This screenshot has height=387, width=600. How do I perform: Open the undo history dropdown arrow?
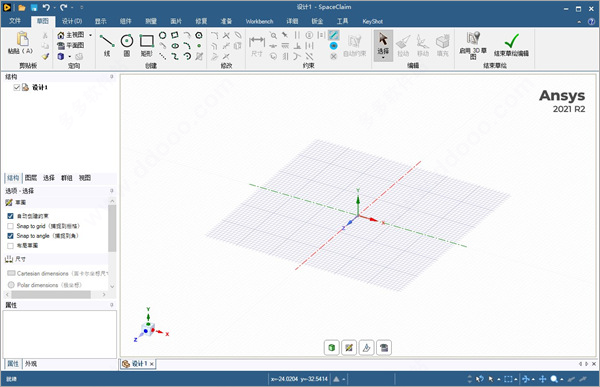coord(54,7)
